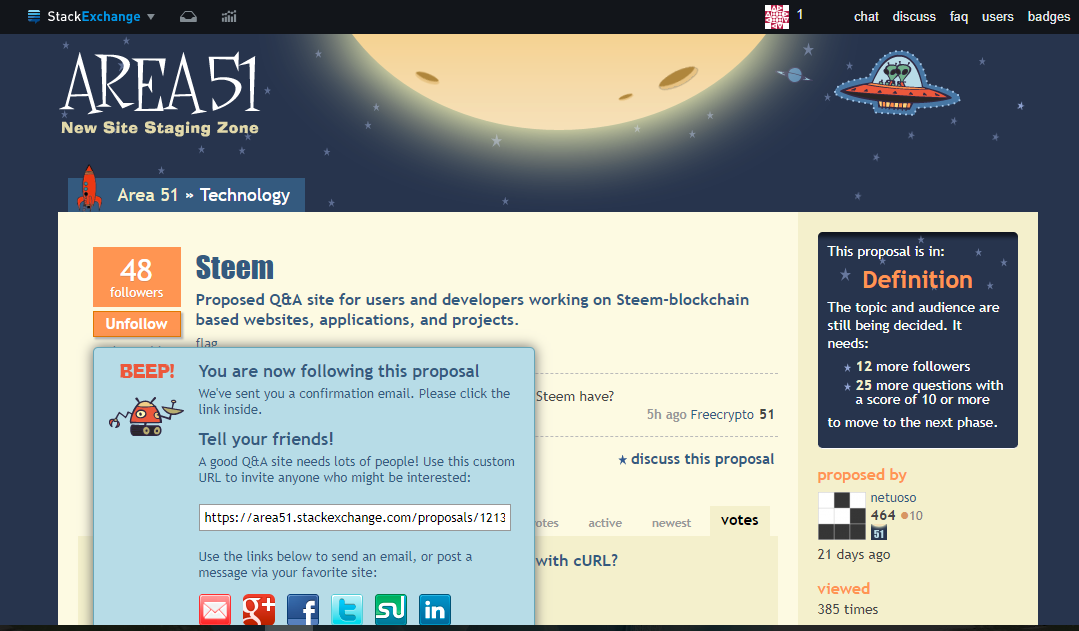Screen dimensions: 1079x631
Task: Click the 'Tell your friends!' heading
Action: pos(266,439)
